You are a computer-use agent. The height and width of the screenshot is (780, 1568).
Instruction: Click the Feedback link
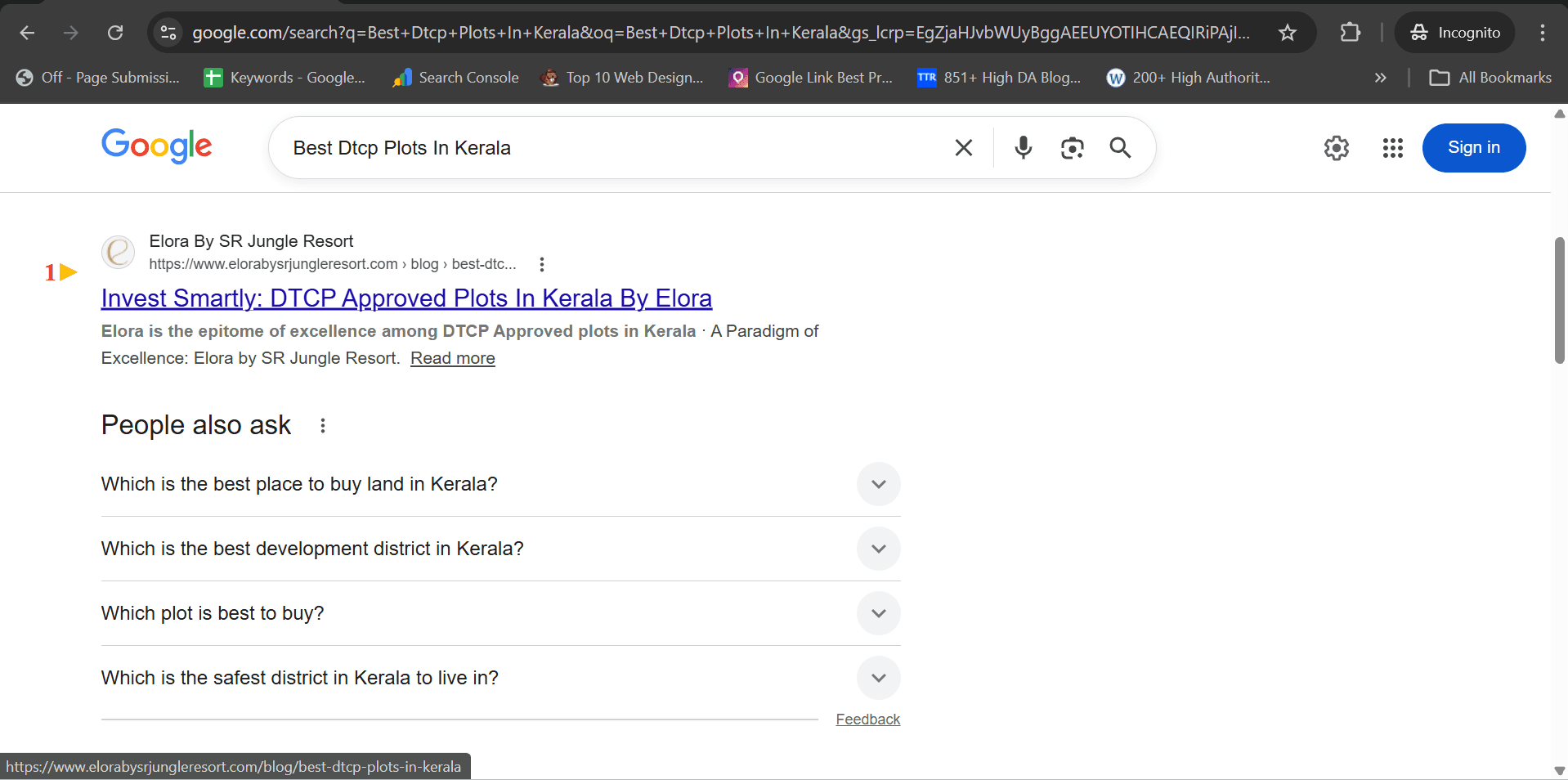click(x=868, y=719)
